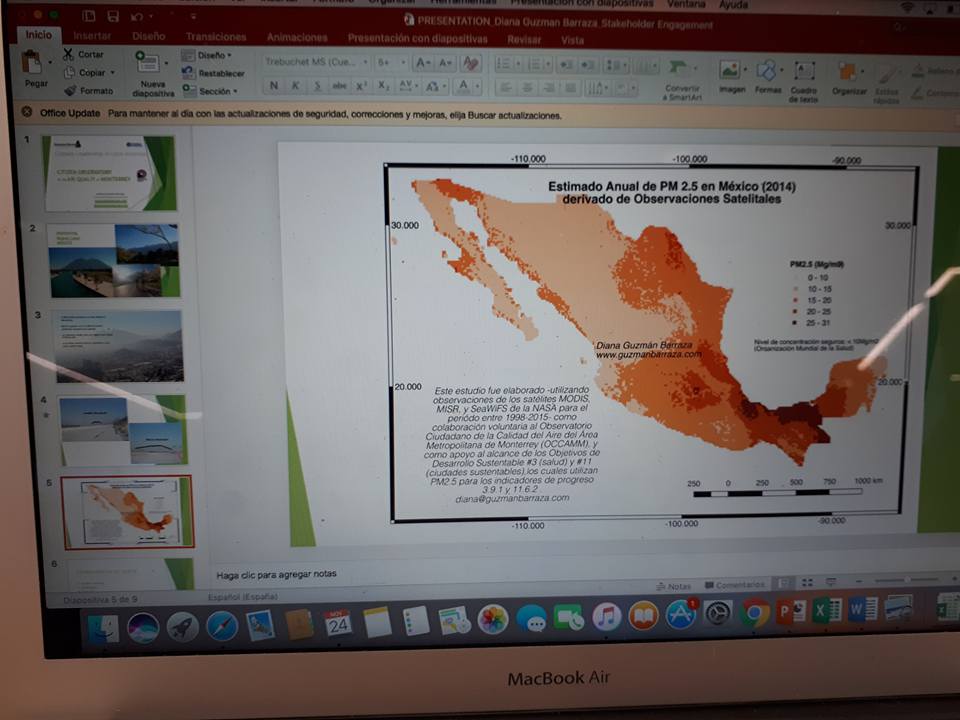The image size is (960, 720).
Task: Open the Pegar paste options arrow
Action: point(50,62)
